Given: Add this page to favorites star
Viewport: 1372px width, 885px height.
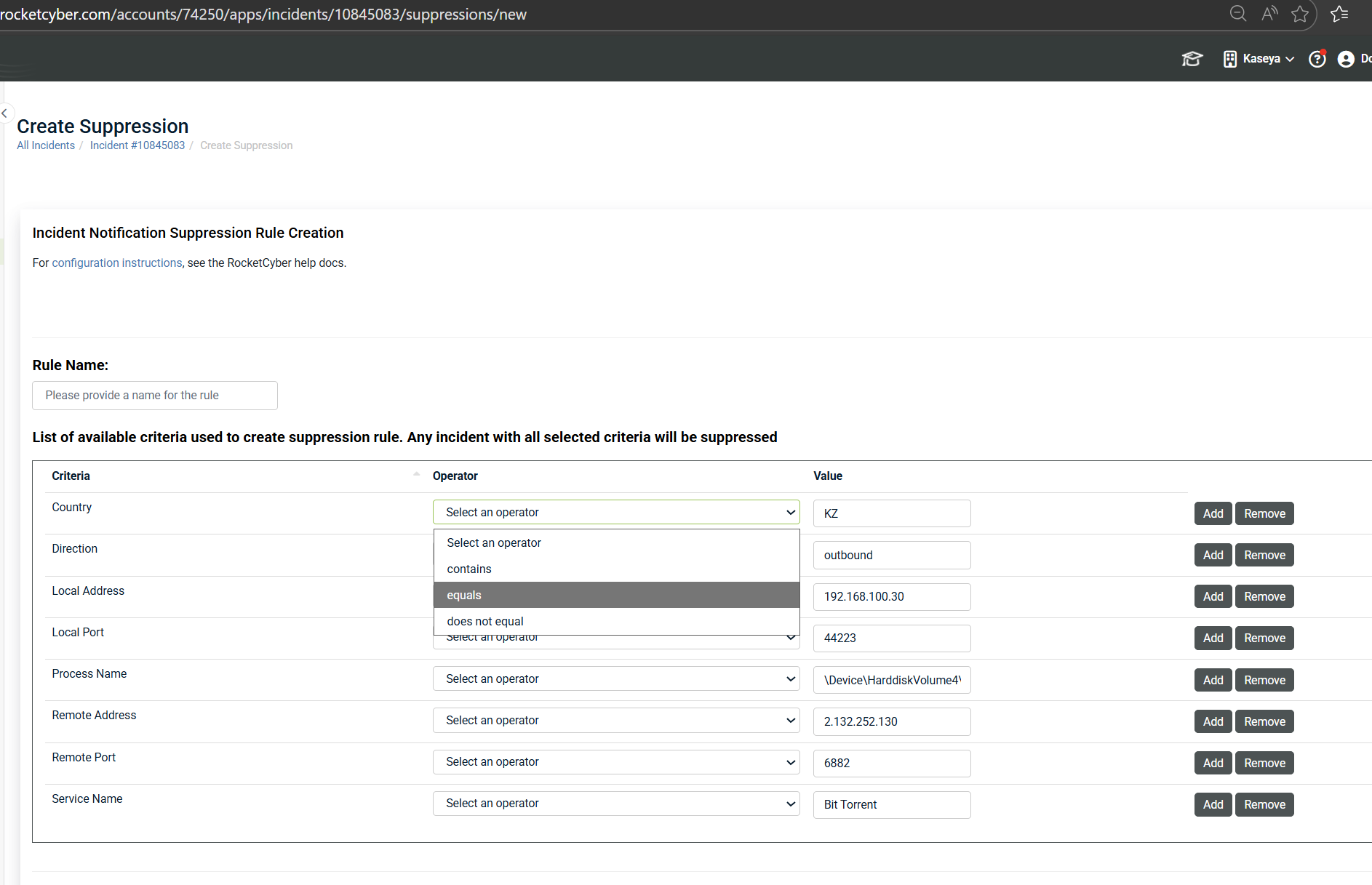Looking at the screenshot, I should pos(1300,14).
